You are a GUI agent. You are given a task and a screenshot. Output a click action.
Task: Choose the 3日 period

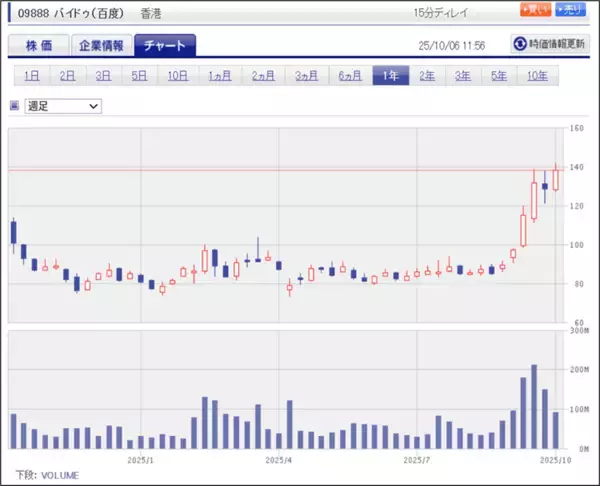coord(103,76)
